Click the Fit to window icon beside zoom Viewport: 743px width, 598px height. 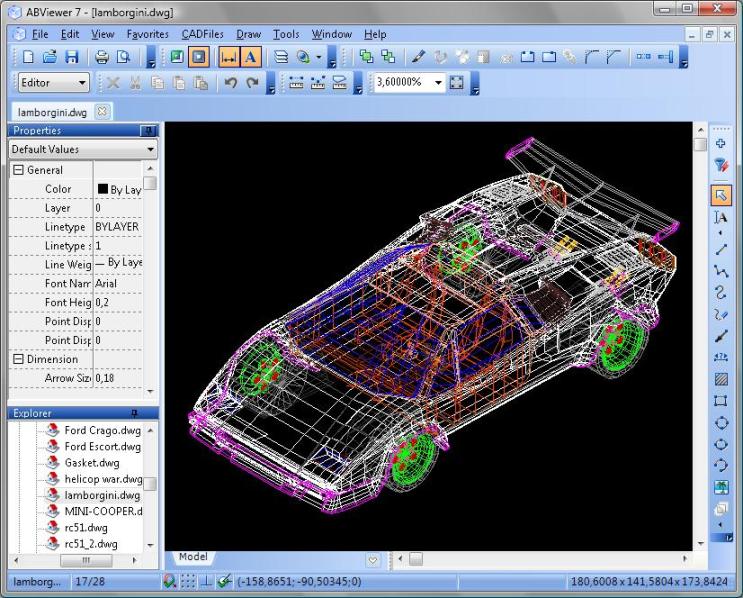[456, 82]
